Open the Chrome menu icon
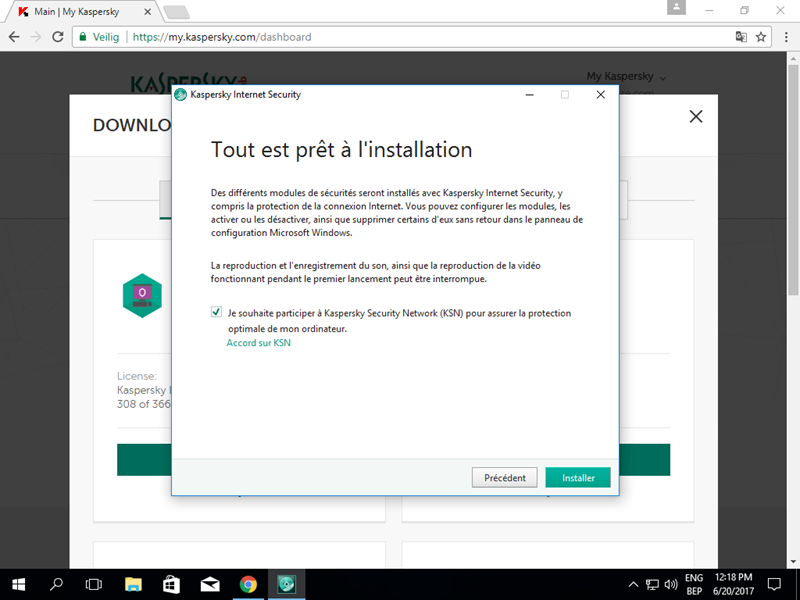The image size is (800, 600). [784, 37]
